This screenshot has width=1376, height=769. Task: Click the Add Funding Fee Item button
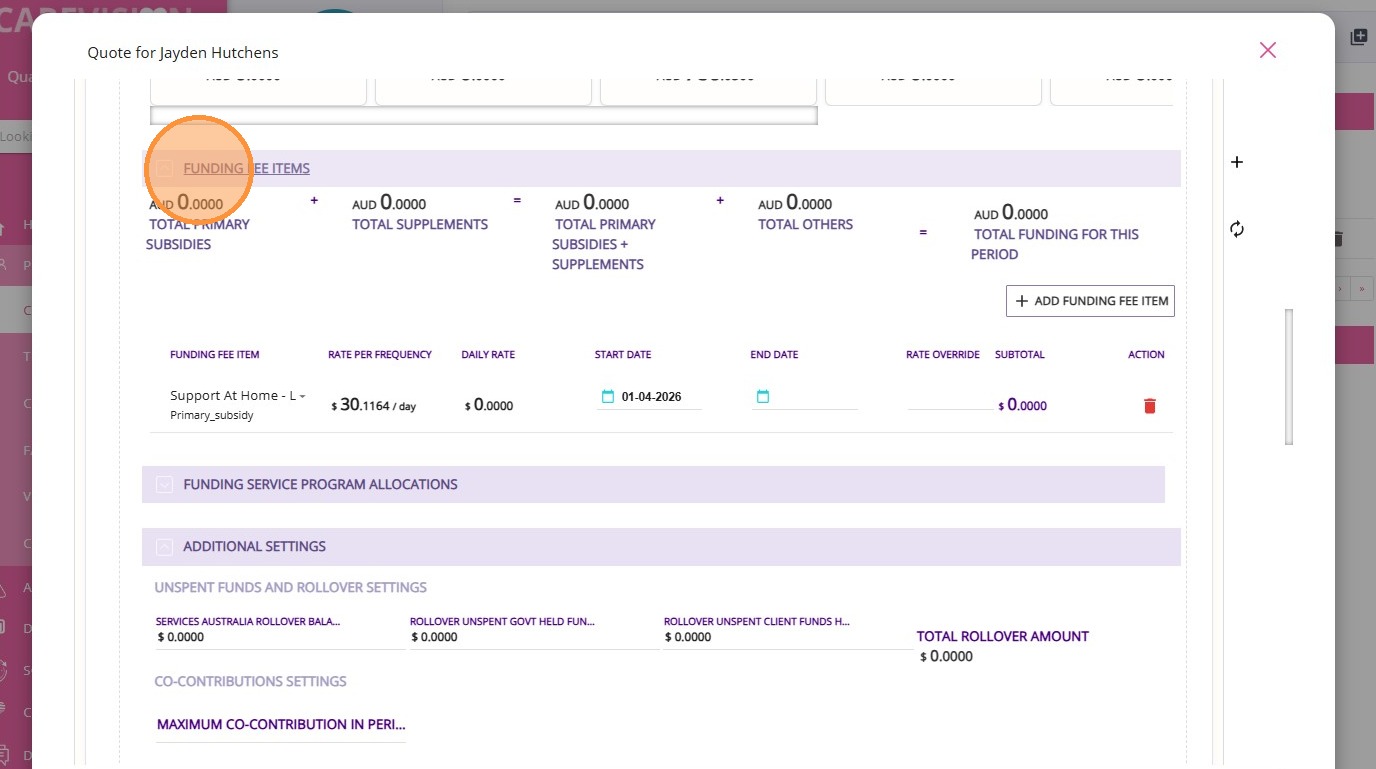1090,301
